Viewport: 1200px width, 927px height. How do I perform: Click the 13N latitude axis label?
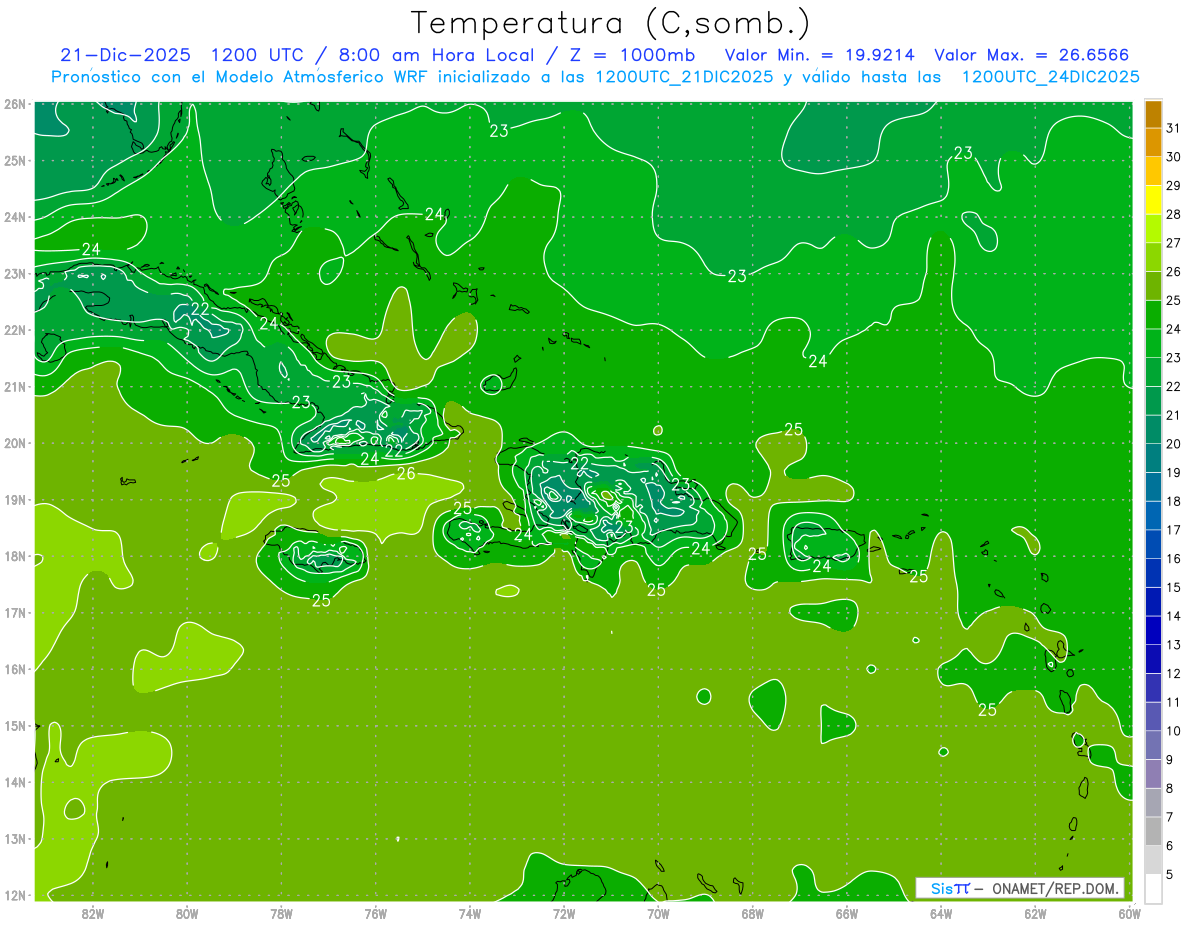(x=15, y=838)
